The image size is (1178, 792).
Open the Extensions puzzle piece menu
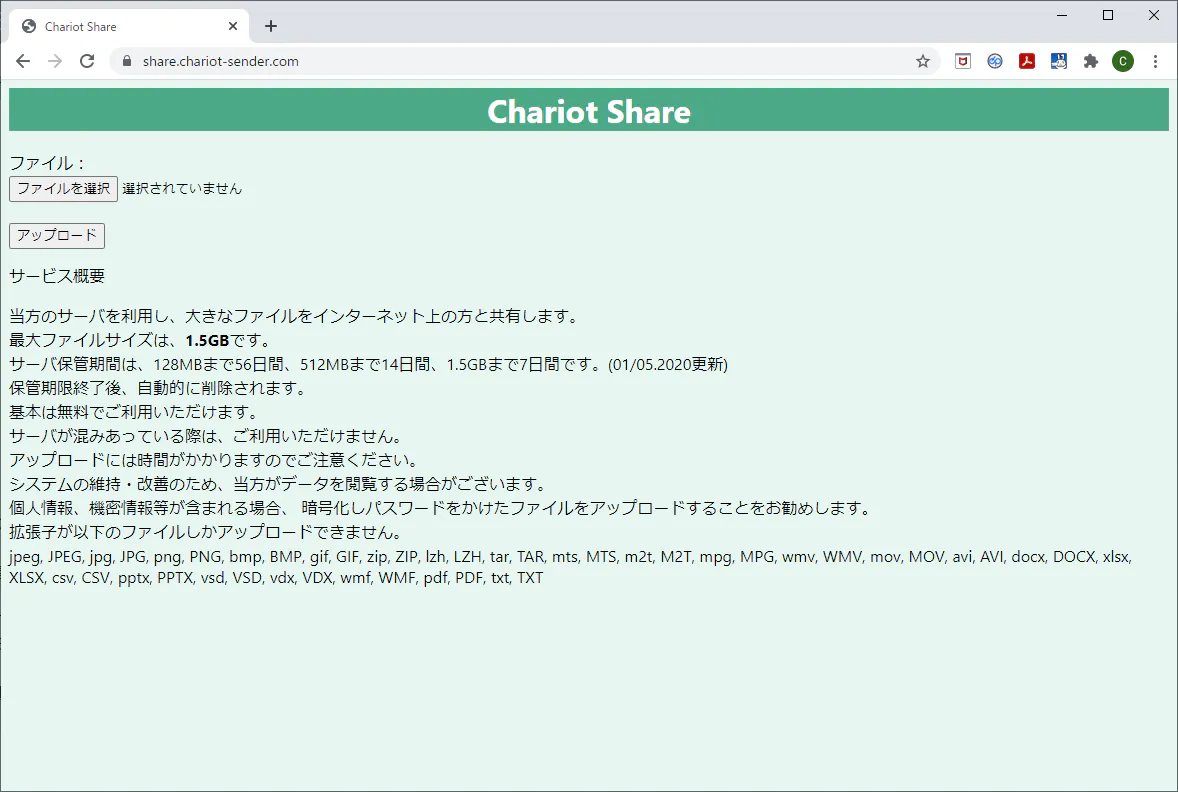(x=1090, y=61)
